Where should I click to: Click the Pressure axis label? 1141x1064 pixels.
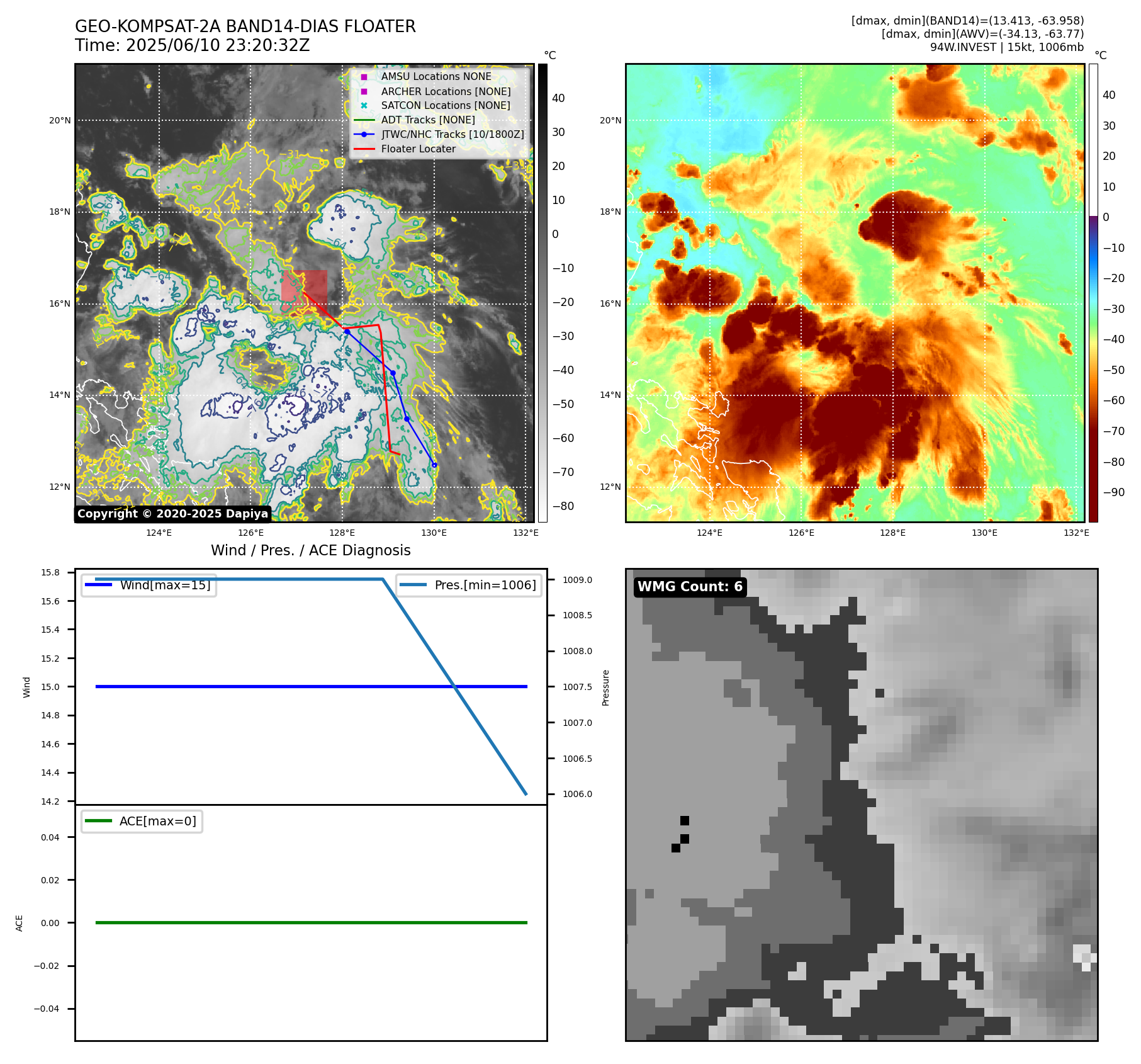[x=605, y=688]
